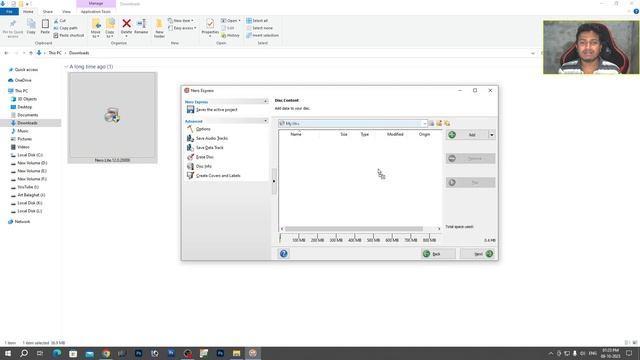
Task: Open the Move to dropdown in ribbon
Action: 96,28
